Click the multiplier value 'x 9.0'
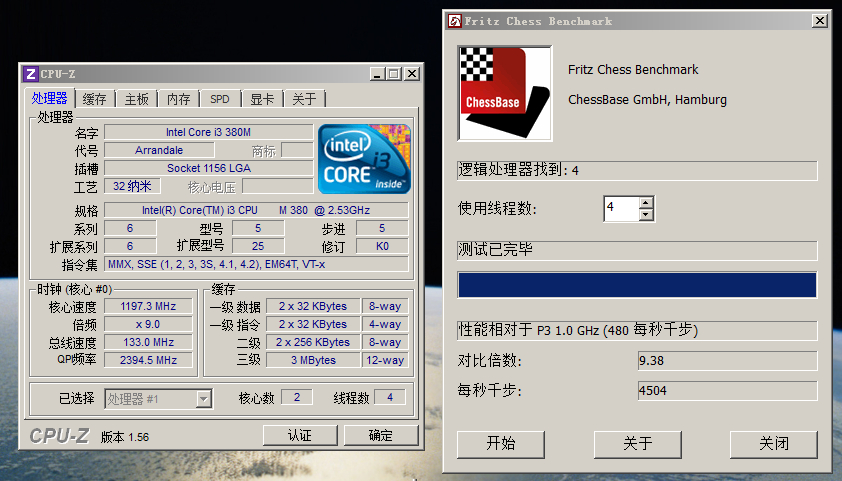 [x=148, y=324]
